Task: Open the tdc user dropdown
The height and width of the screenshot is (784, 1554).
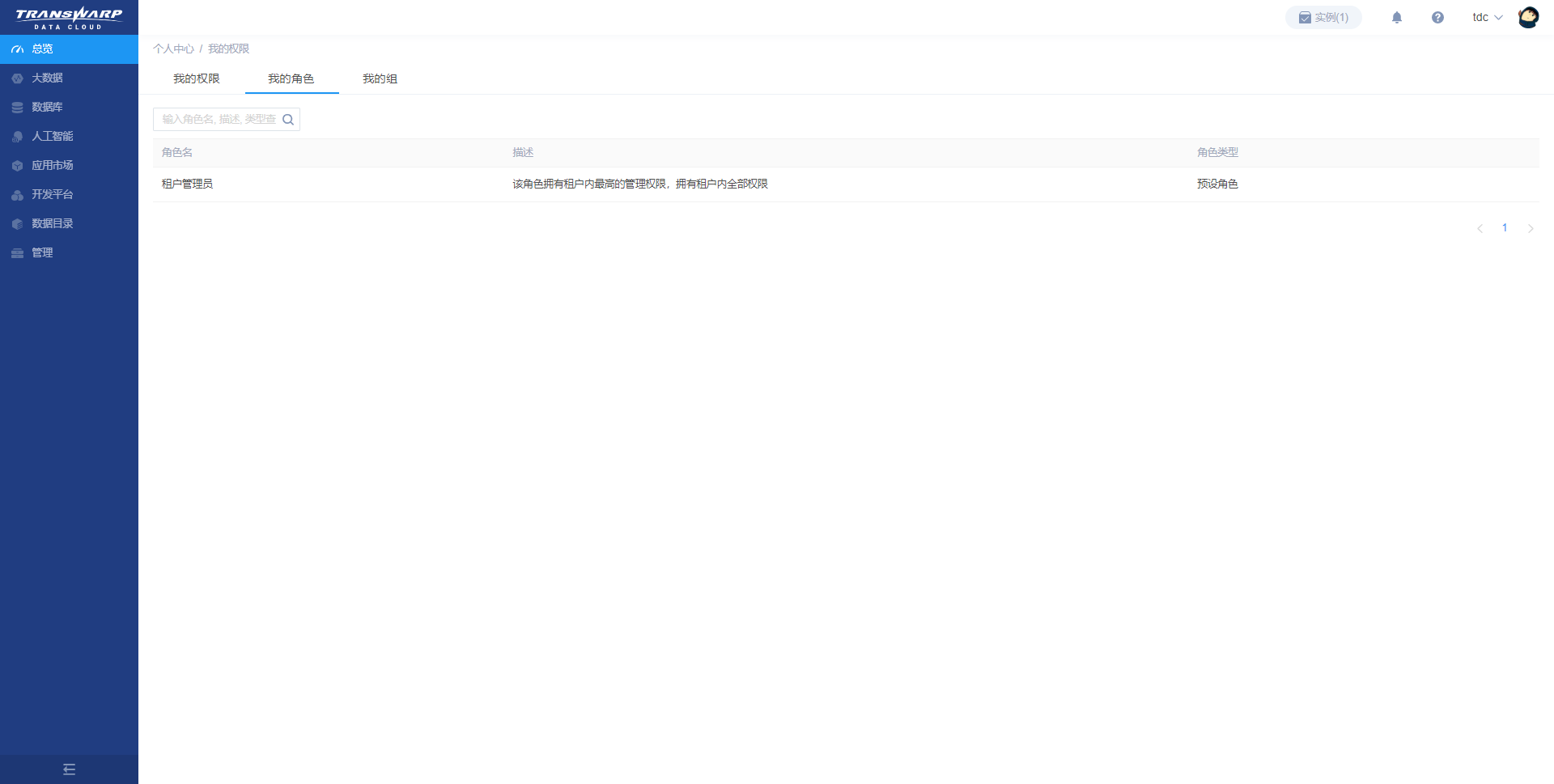Action: tap(1487, 17)
